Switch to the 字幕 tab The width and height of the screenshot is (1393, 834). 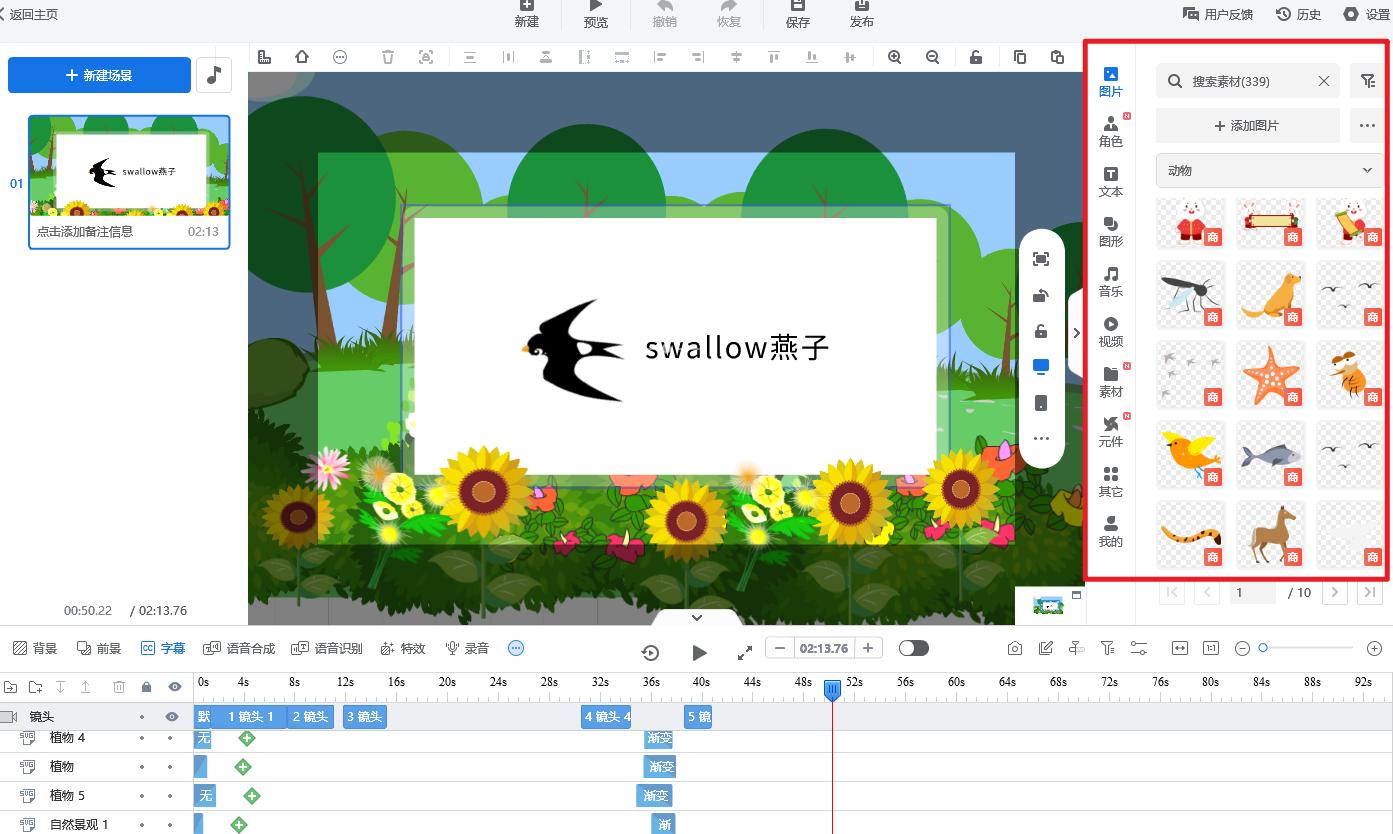click(163, 647)
